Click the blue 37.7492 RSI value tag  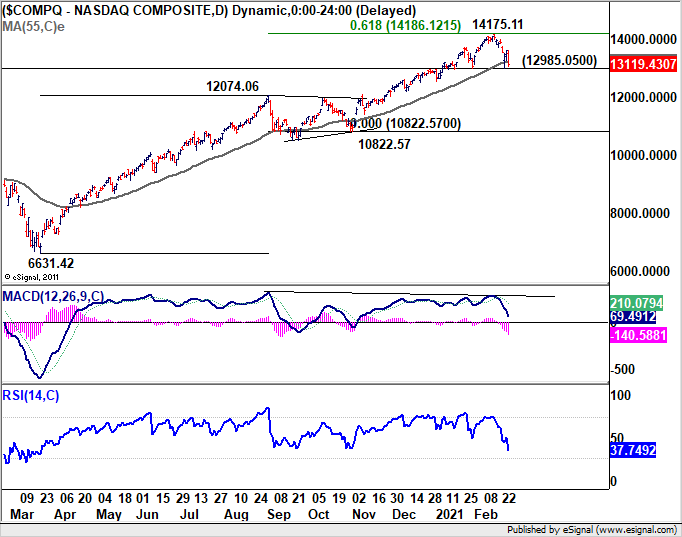coord(633,450)
